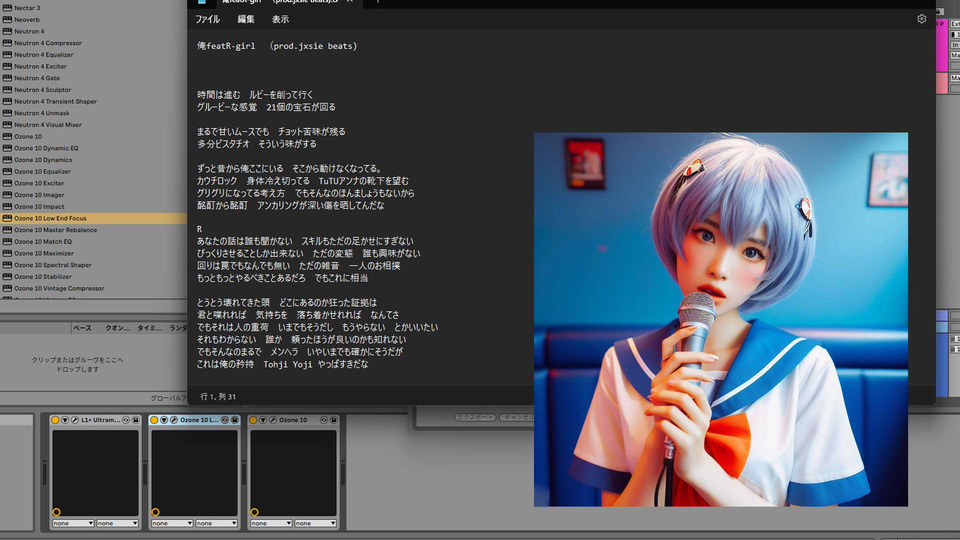The image size is (960, 540).
Task: Click wrench icon on the Ozone 10 device
Action: click(x=273, y=420)
